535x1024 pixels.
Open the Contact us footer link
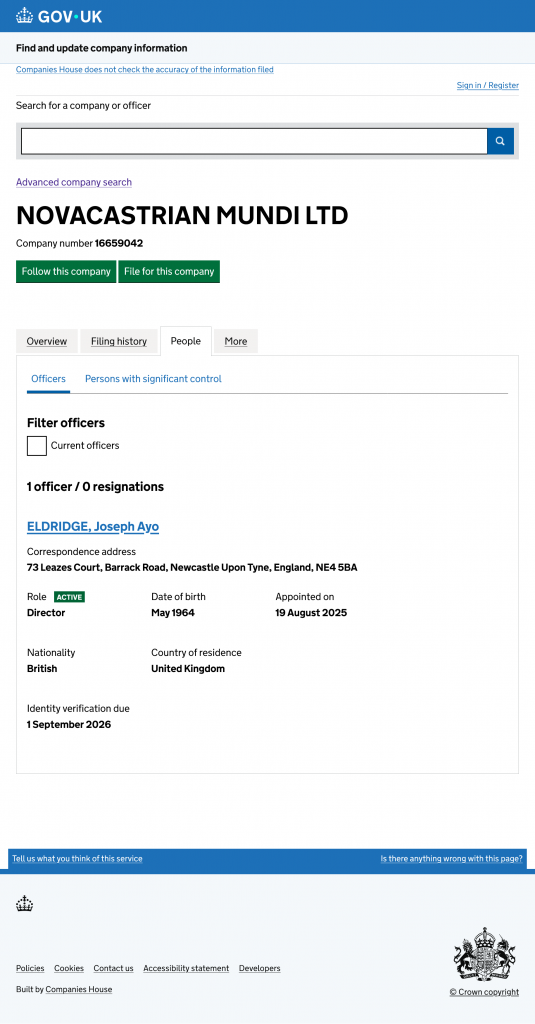click(x=113, y=968)
